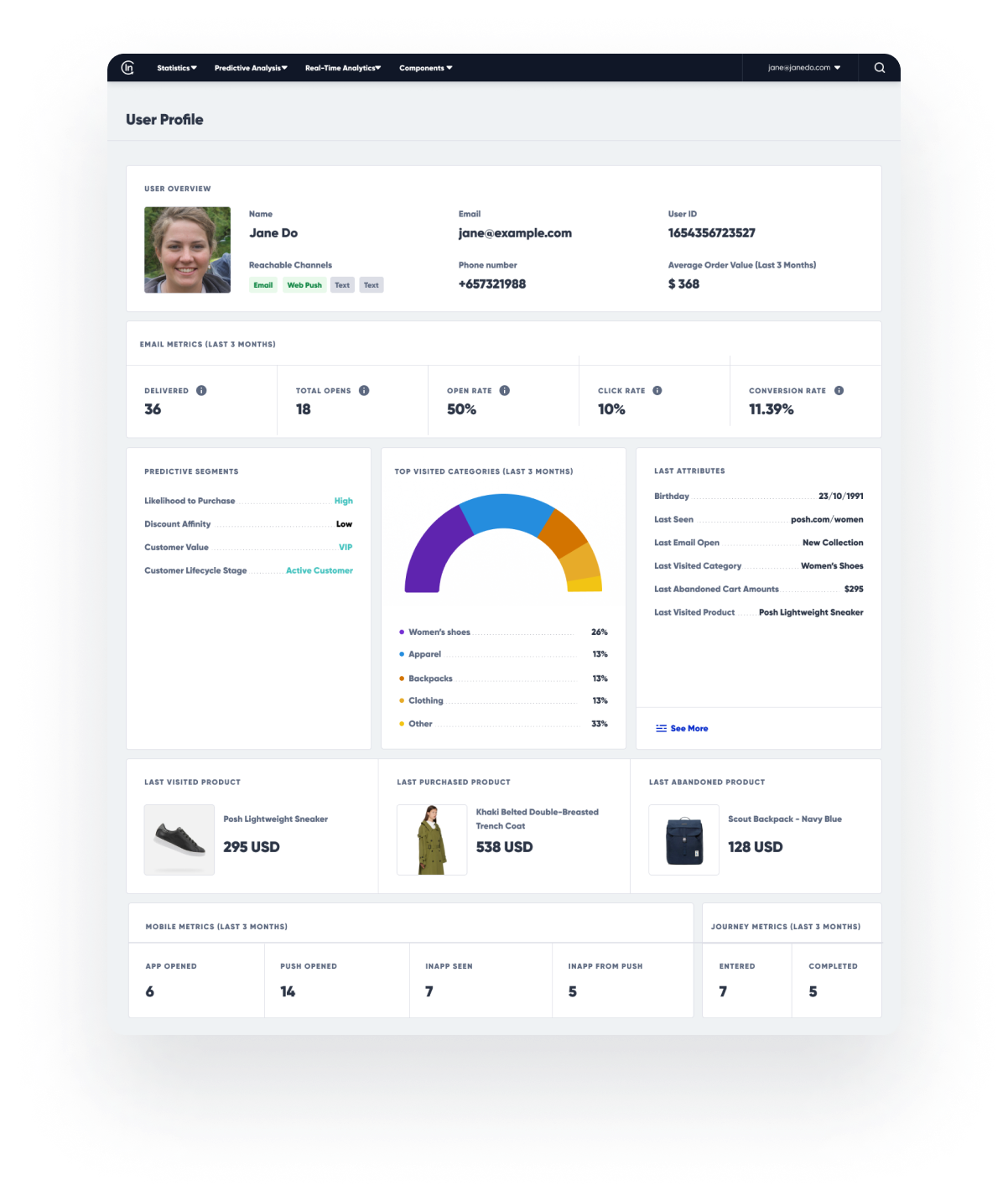The height and width of the screenshot is (1196, 1008).
Task: Open the Real-Time Analytics menu
Action: click(343, 68)
